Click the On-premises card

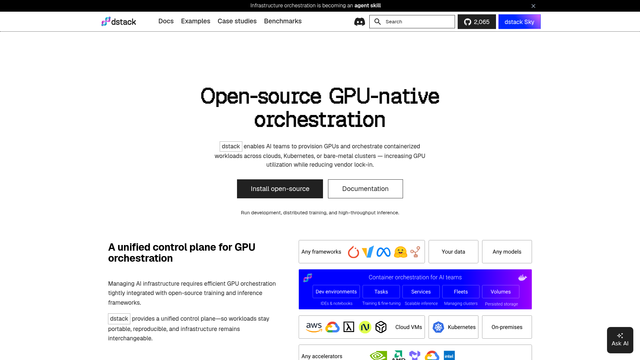(507, 327)
